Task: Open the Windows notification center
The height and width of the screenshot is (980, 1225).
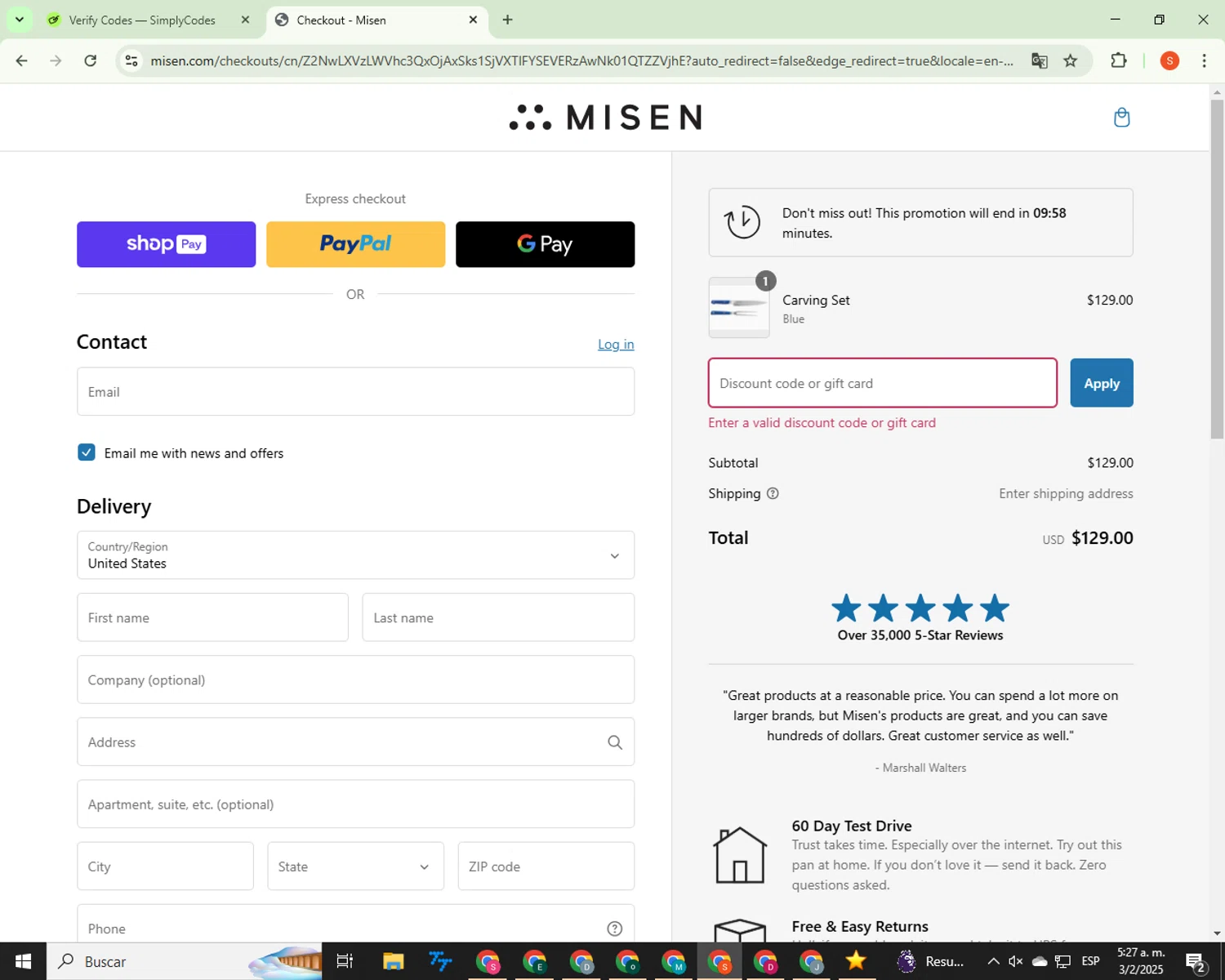Action: point(1196,962)
